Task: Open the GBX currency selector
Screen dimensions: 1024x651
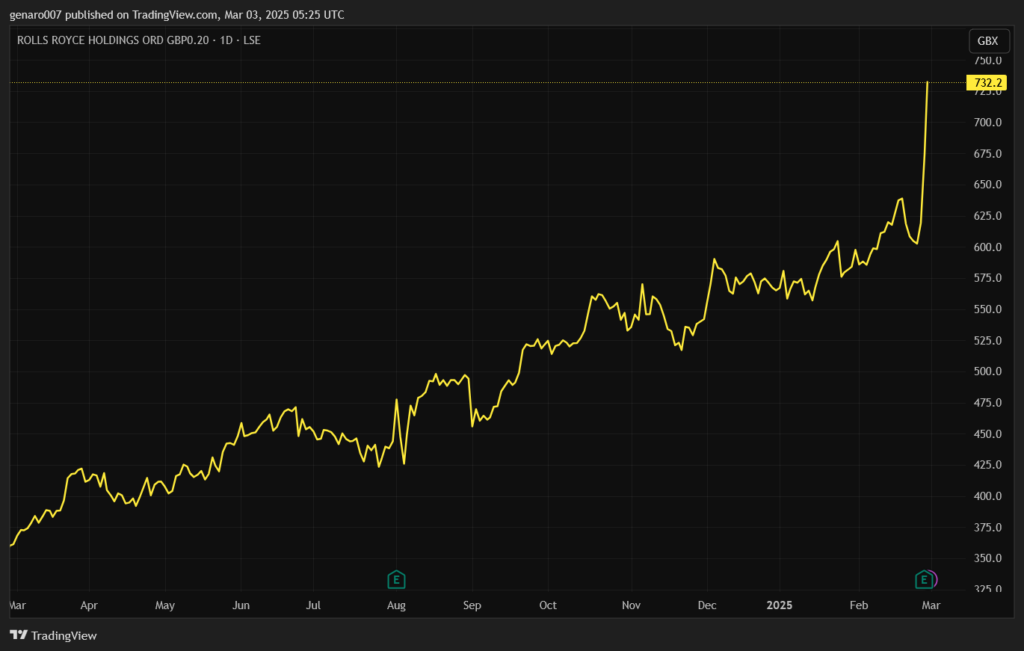Action: [x=987, y=41]
